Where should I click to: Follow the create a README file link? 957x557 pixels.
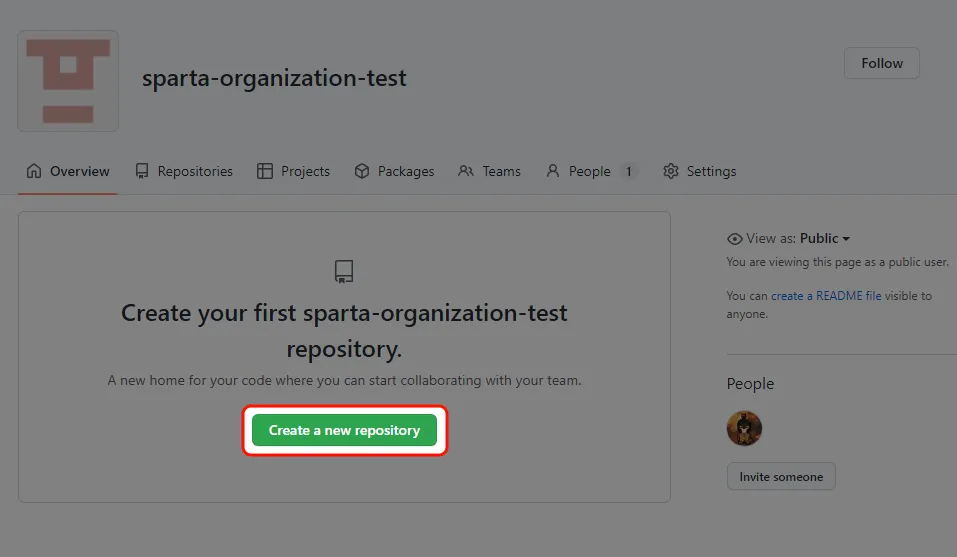(x=826, y=296)
